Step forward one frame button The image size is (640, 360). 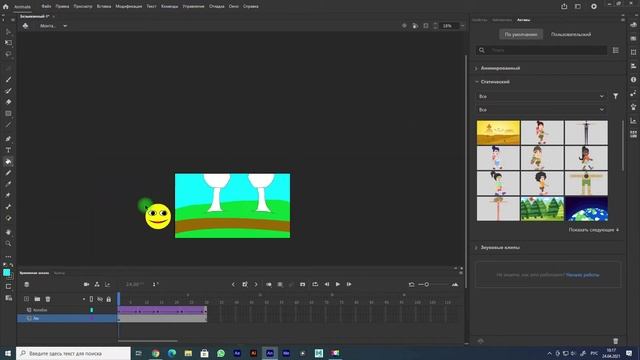(349, 284)
